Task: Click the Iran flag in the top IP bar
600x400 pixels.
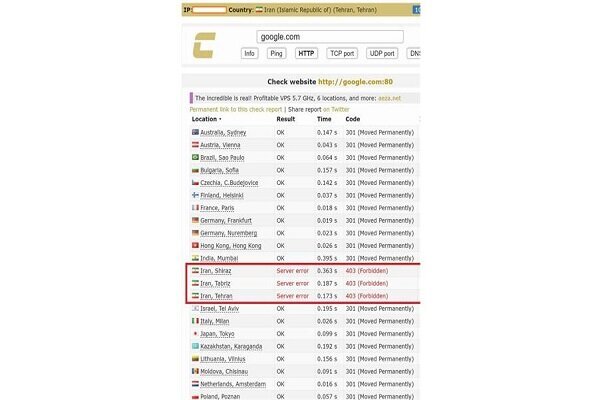Action: pos(259,10)
